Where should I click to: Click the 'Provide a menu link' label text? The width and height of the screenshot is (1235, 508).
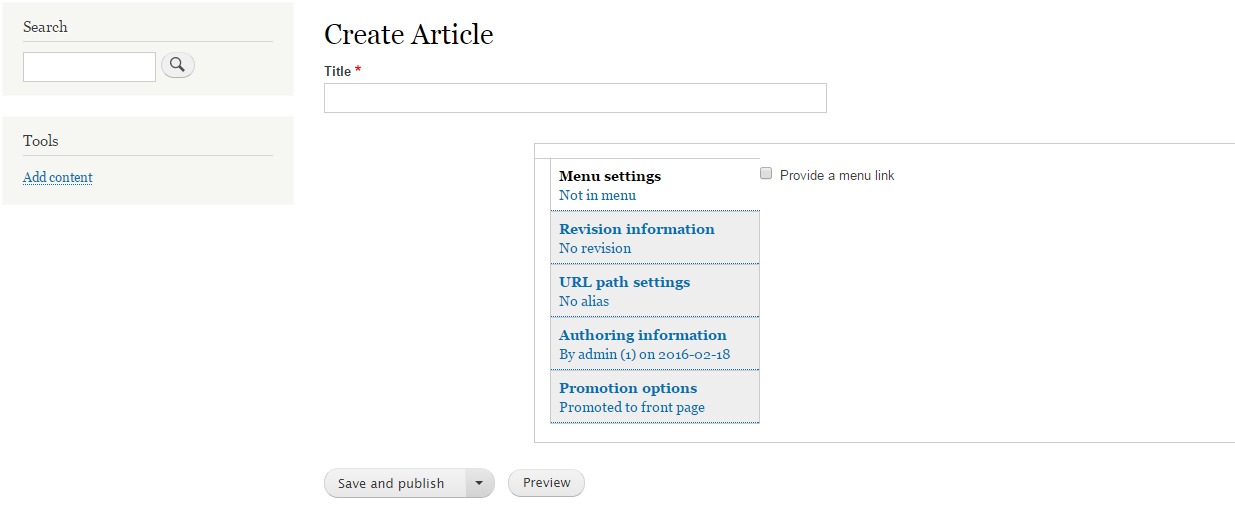pyautogui.click(x=837, y=175)
